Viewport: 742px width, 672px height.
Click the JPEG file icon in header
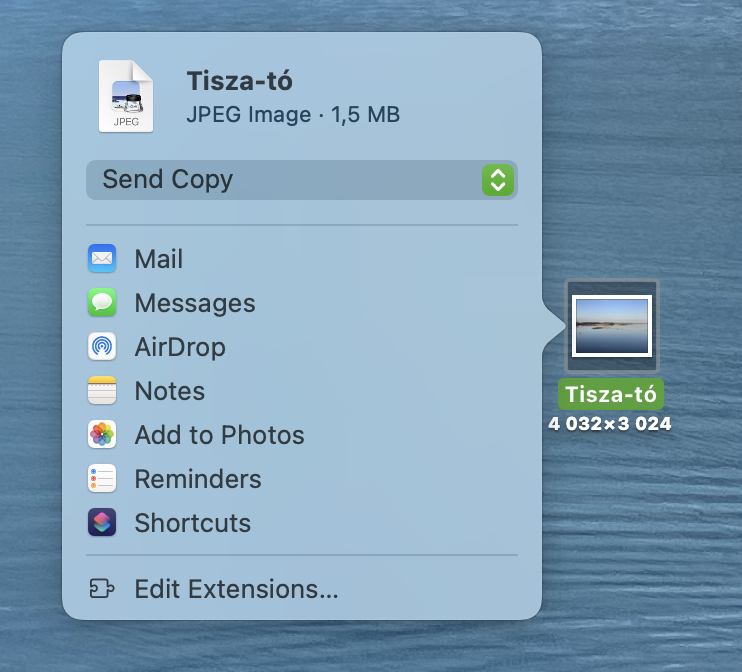[126, 96]
